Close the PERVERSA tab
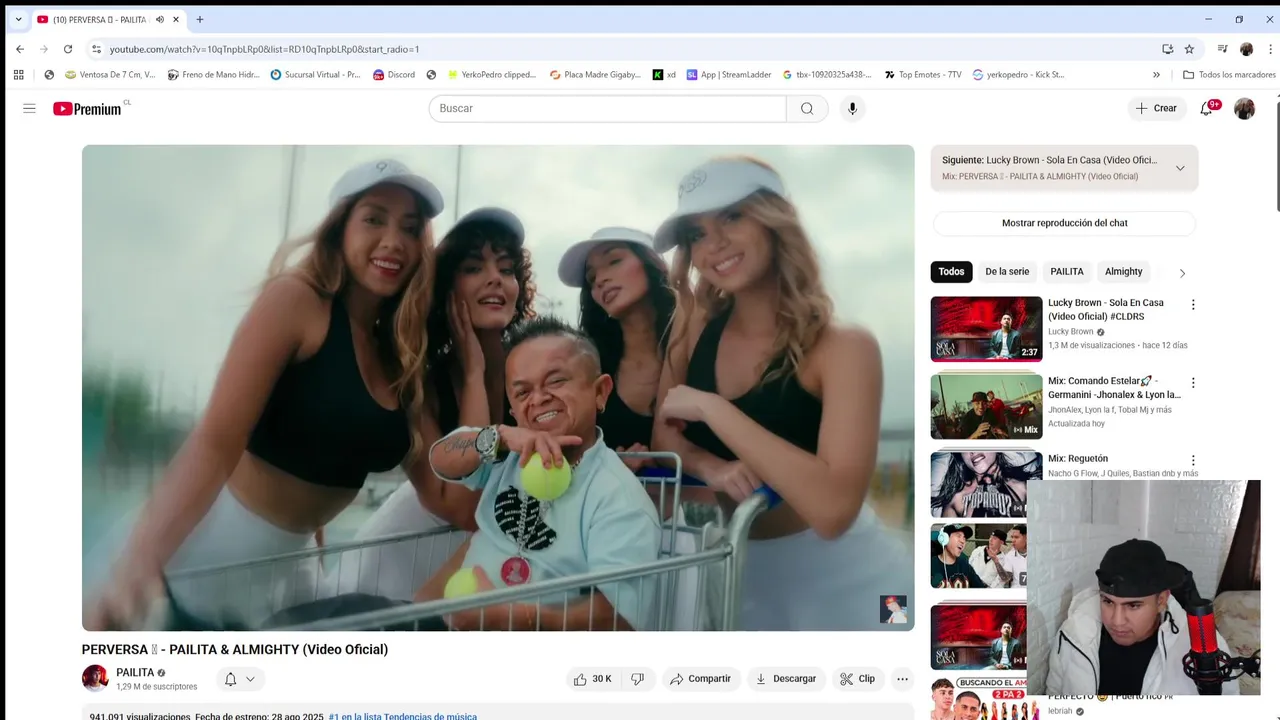 pos(176,19)
